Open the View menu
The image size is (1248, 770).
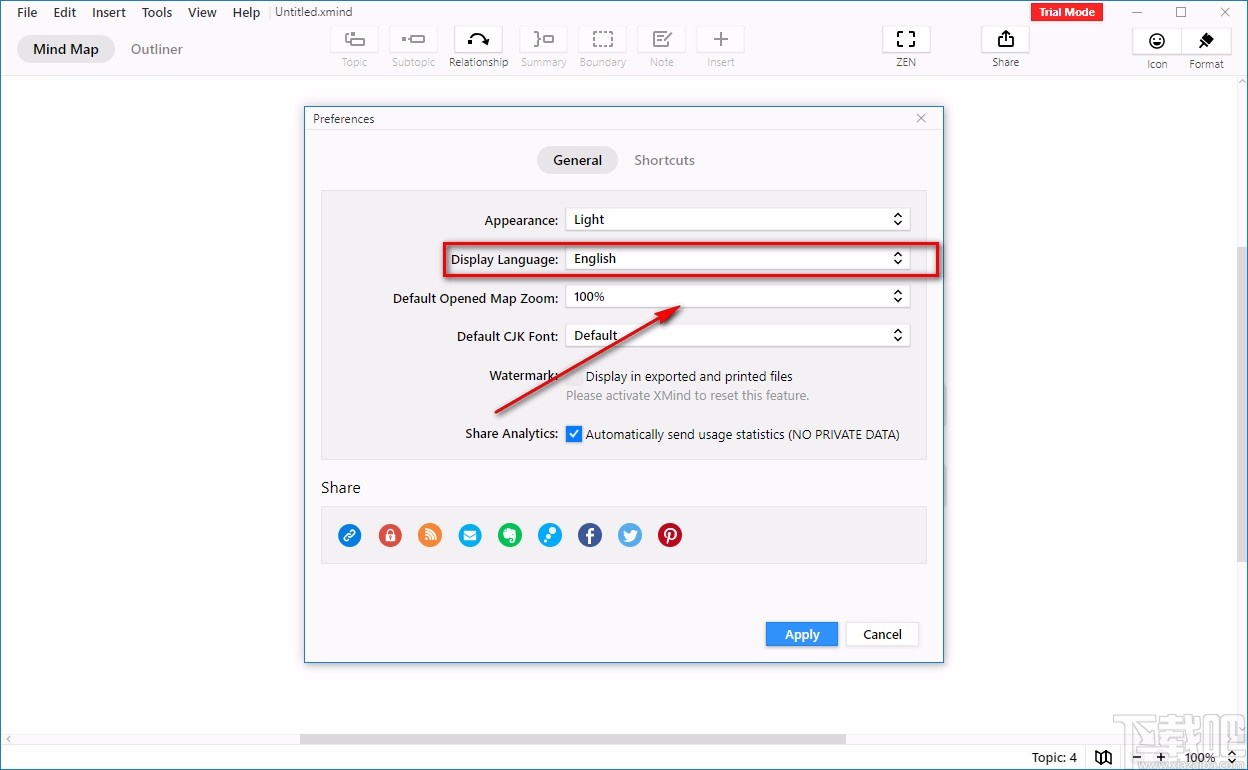(x=202, y=12)
